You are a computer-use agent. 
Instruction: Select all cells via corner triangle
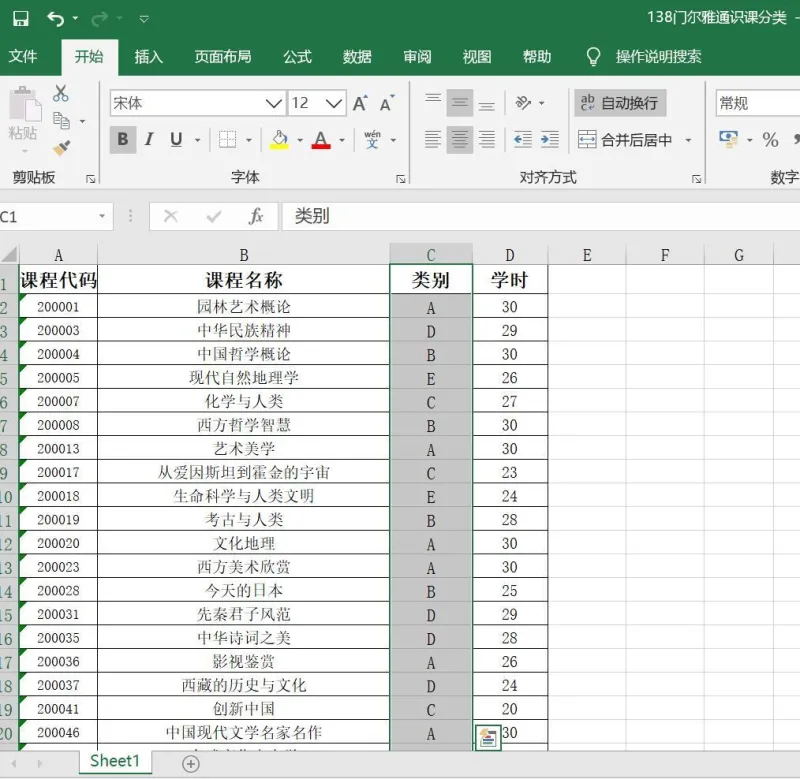pyautogui.click(x=9, y=254)
